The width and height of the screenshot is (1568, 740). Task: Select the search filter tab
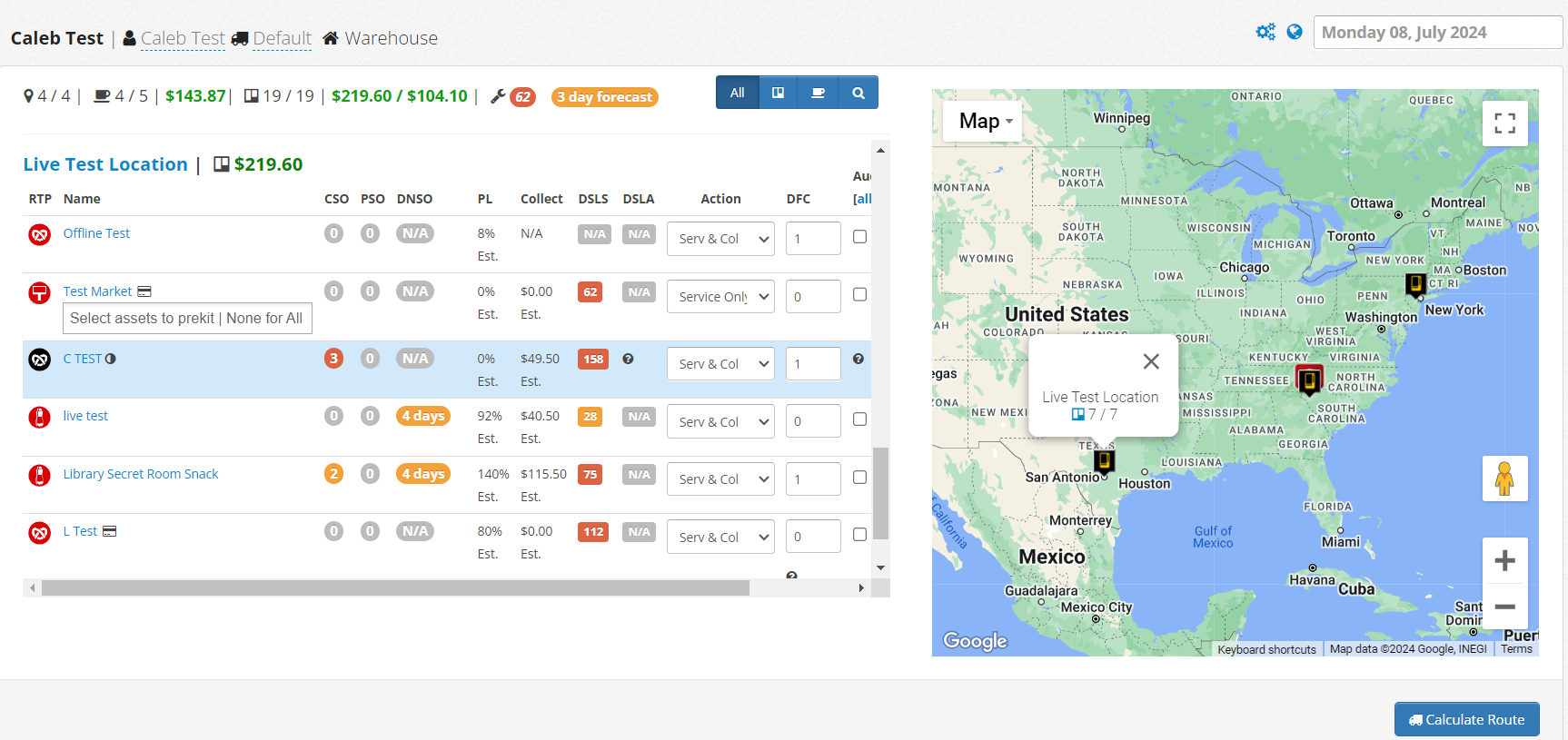coord(858,93)
